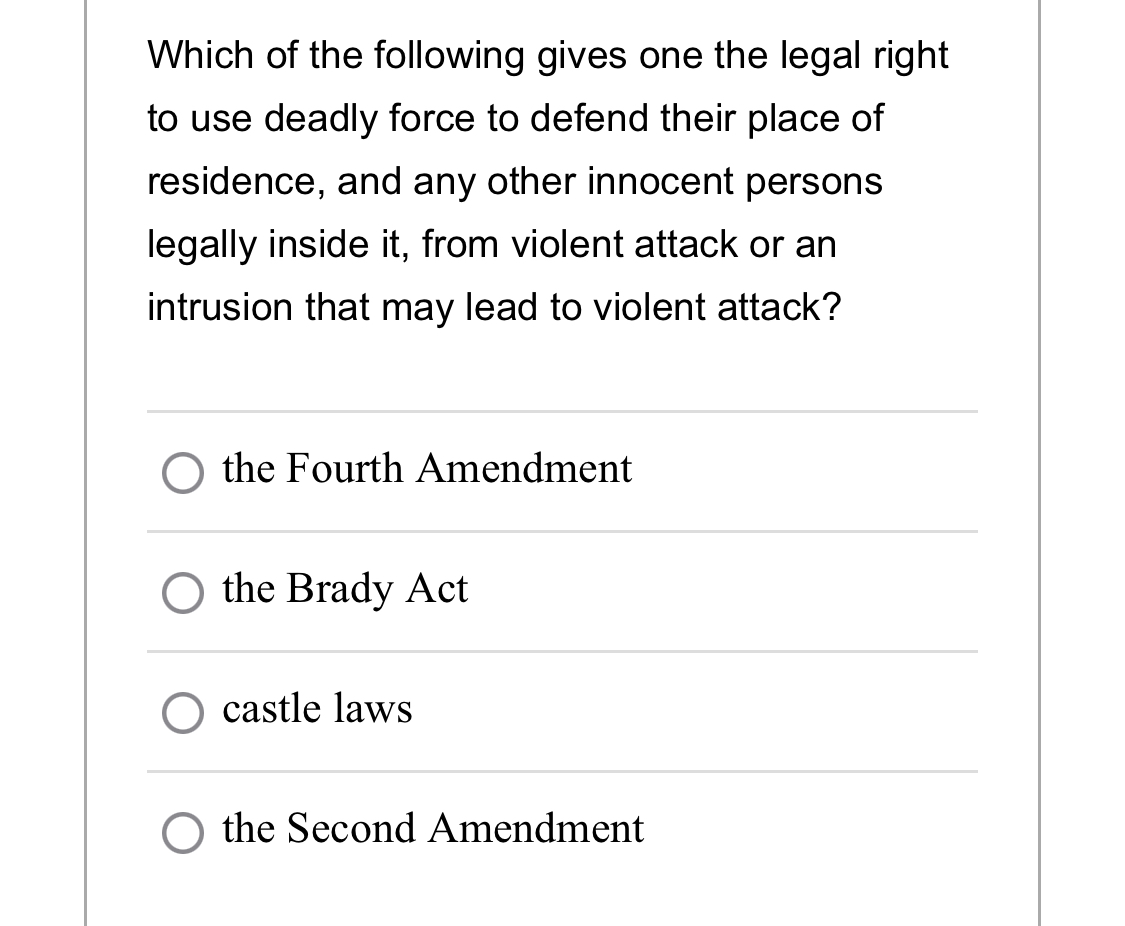This screenshot has width=1125, height=926.
Task: Click the 'the Fourth Amendment' answer text
Action: (427, 468)
